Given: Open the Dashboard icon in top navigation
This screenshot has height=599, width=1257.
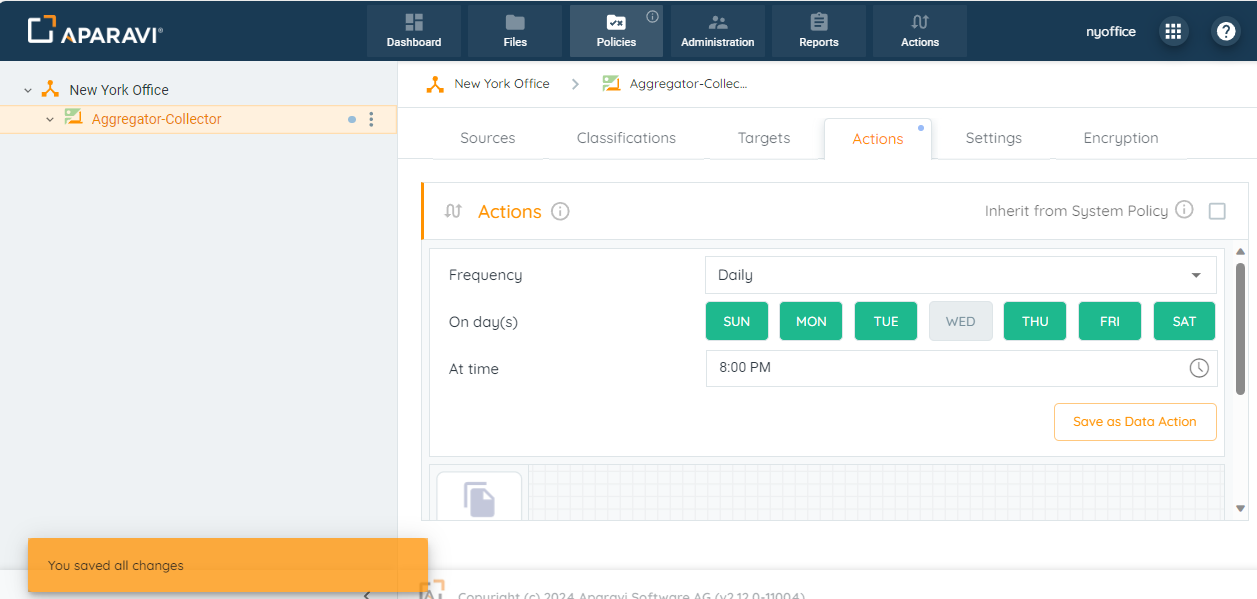Looking at the screenshot, I should pyautogui.click(x=413, y=23).
